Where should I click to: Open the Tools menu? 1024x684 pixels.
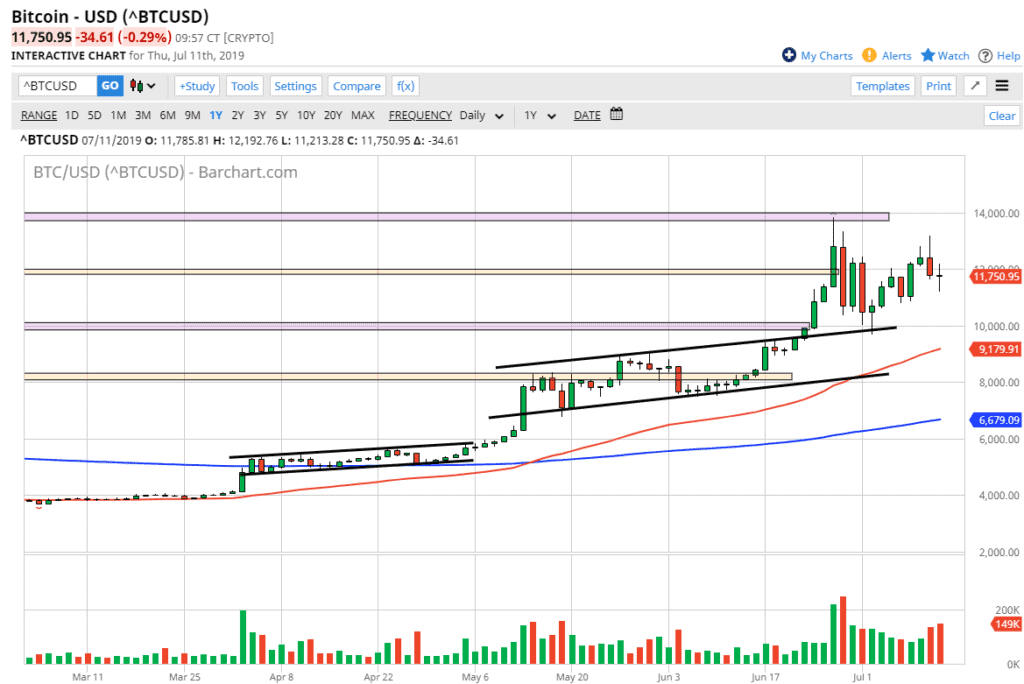(245, 86)
